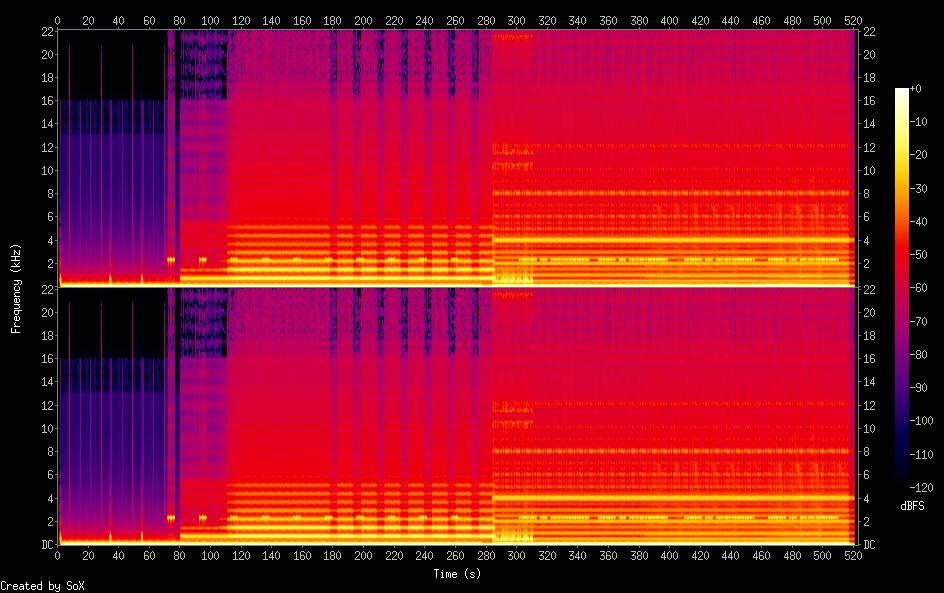Click the 4 kHz label on lower channel's left axis
Image resolution: width=944 pixels, height=593 pixels.
click(47, 498)
